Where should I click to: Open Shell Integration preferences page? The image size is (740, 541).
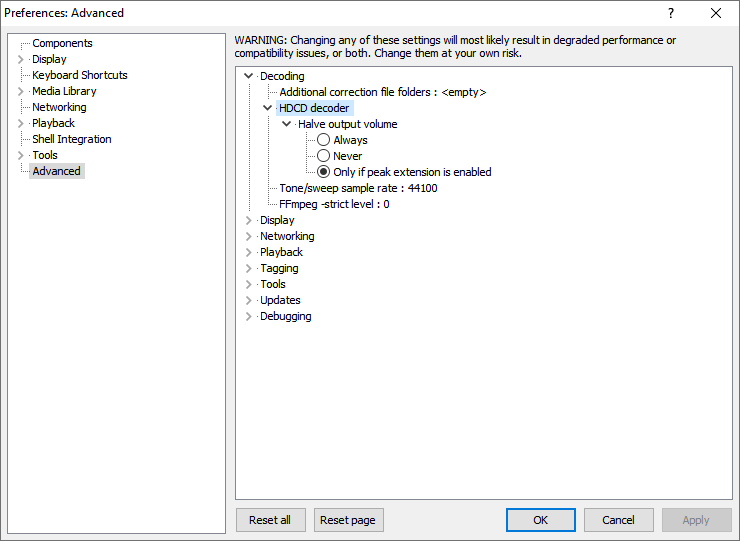coord(72,139)
